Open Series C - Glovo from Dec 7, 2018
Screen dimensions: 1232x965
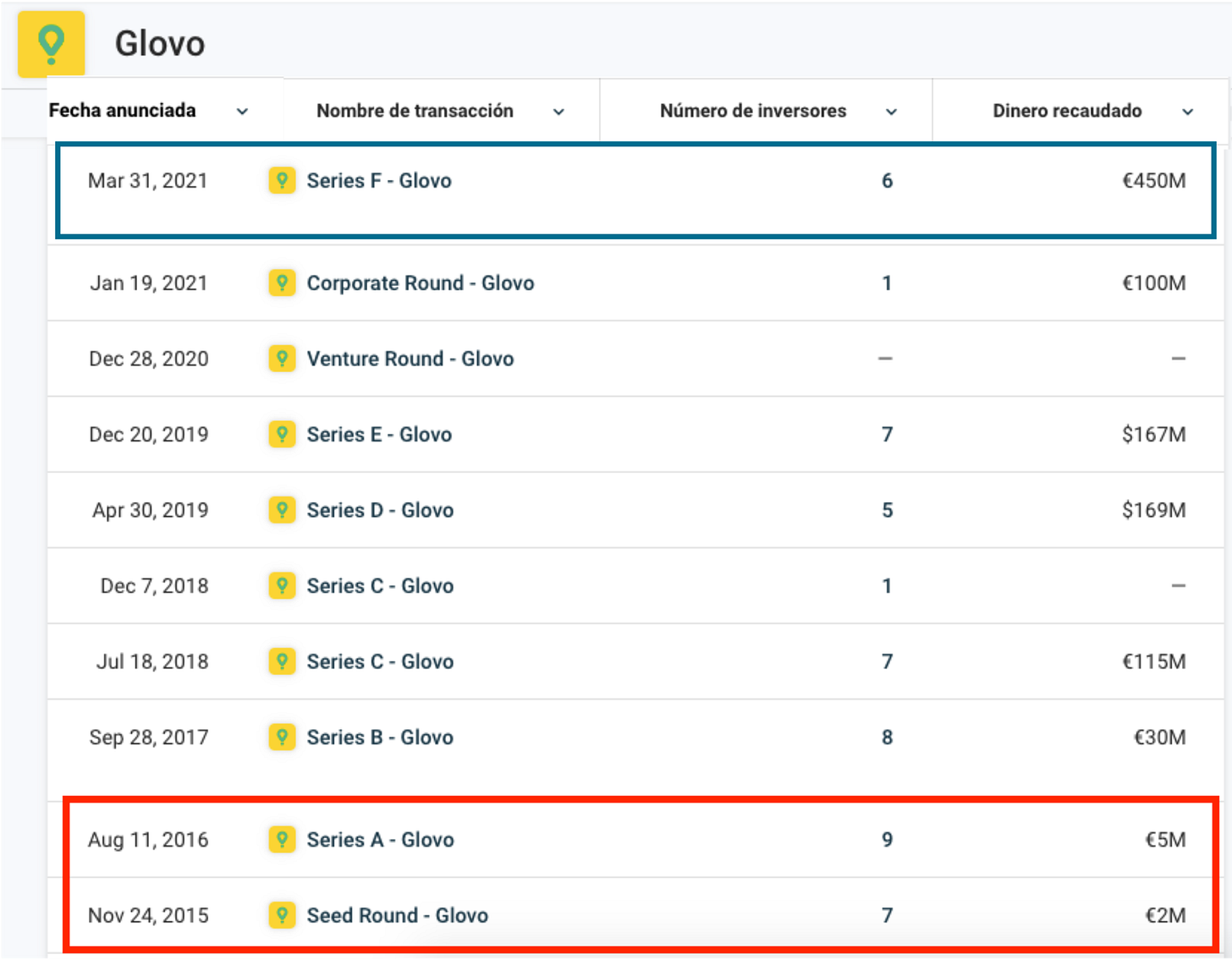(x=380, y=585)
